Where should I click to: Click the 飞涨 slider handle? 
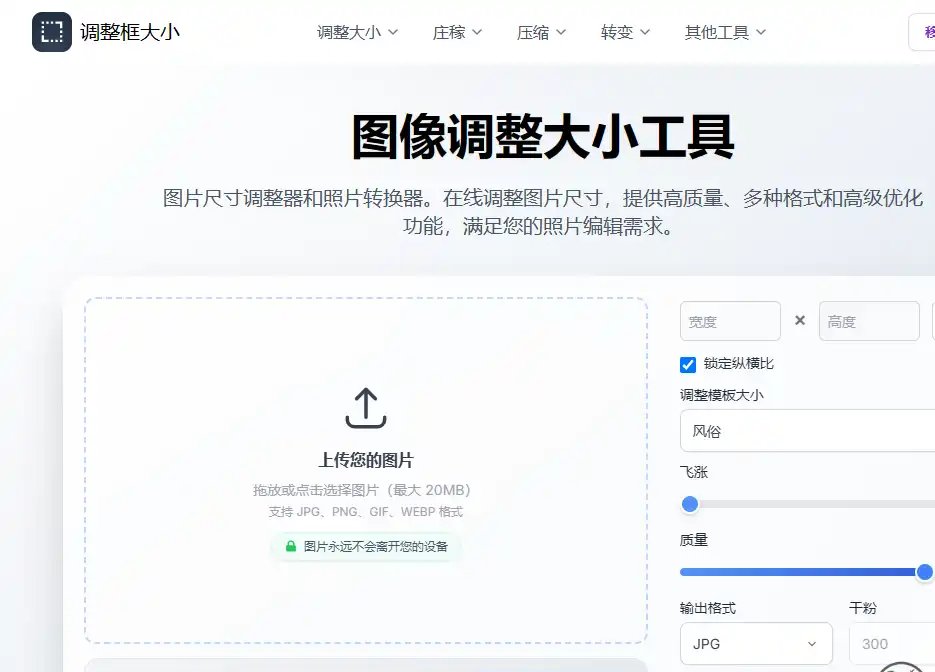point(689,504)
